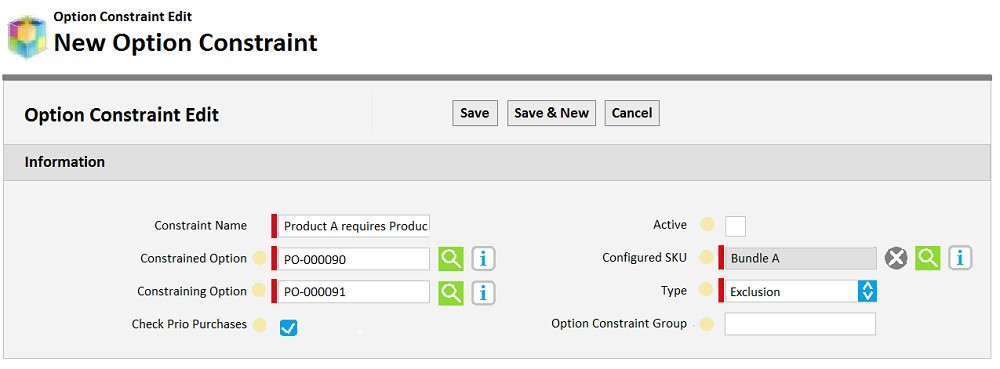Screen dimensions: 1000x369
Task: Select the New Option Constraint title
Action: coord(186,43)
